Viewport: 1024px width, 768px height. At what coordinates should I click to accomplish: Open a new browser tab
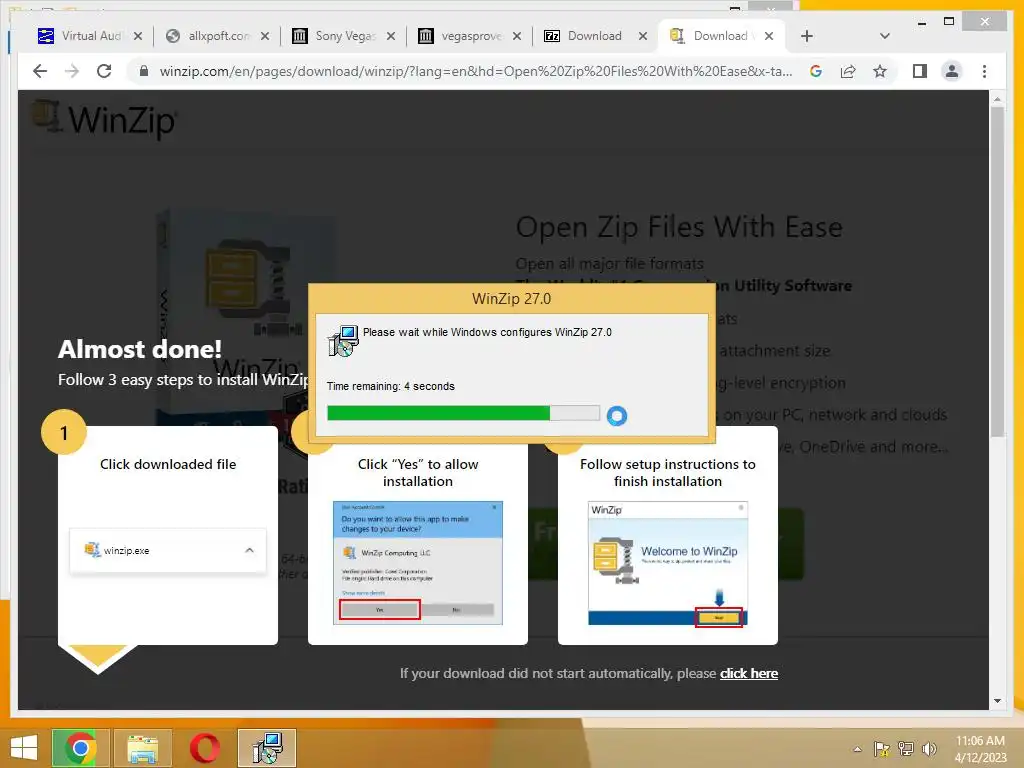pos(807,36)
